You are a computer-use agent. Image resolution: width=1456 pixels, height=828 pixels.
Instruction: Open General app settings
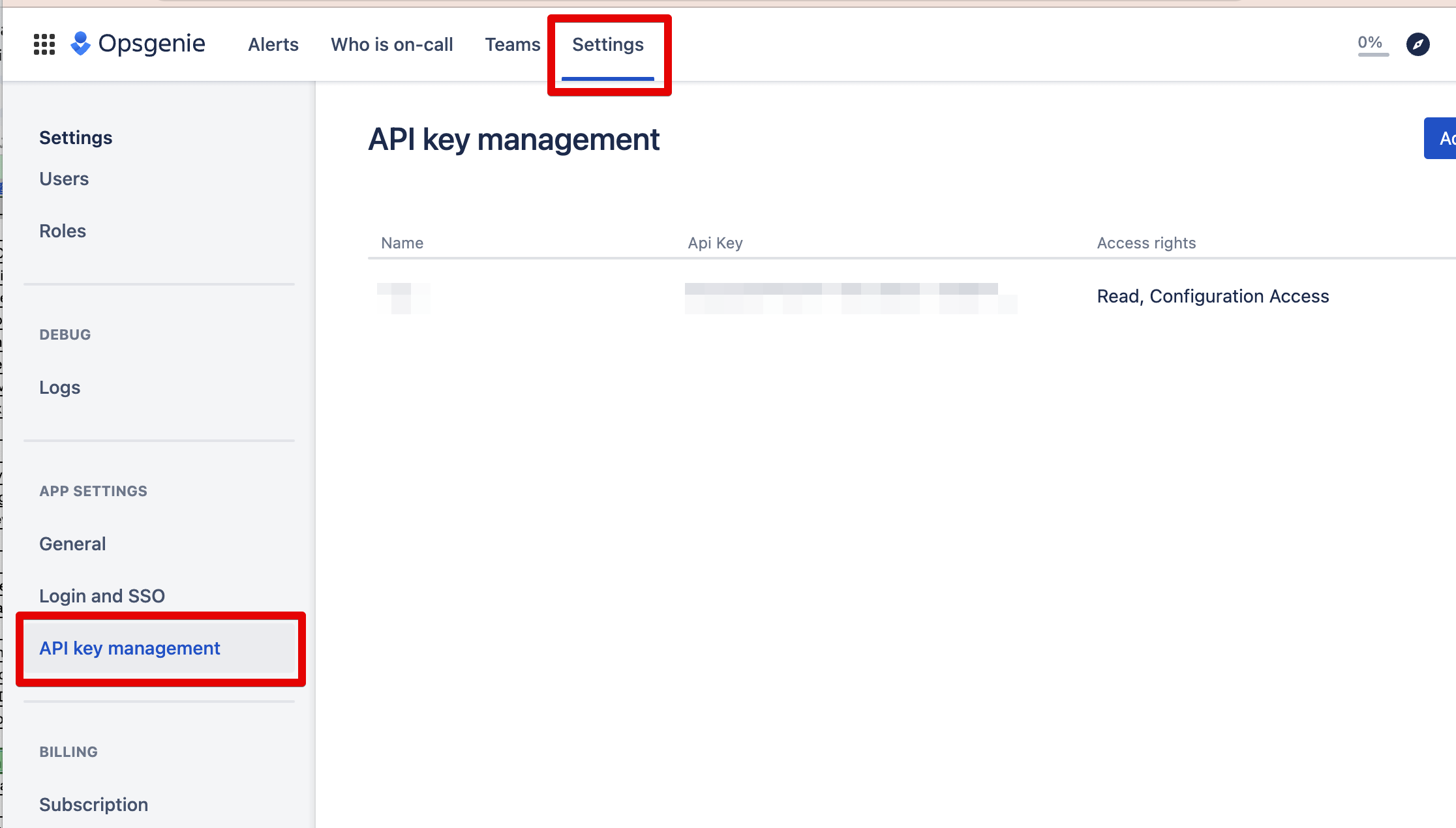(72, 544)
